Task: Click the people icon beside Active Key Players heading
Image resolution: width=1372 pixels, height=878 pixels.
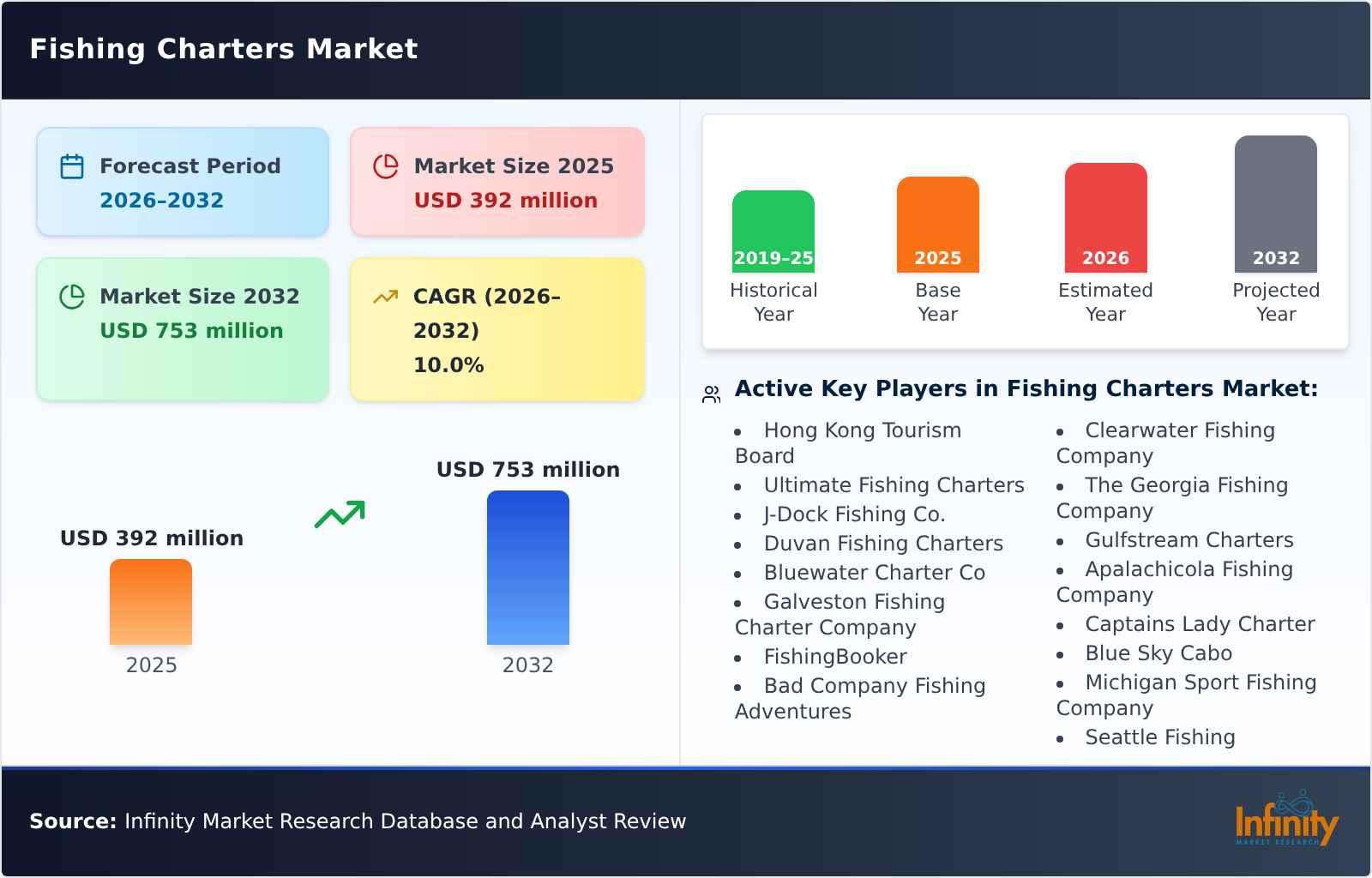Action: pyautogui.click(x=712, y=394)
